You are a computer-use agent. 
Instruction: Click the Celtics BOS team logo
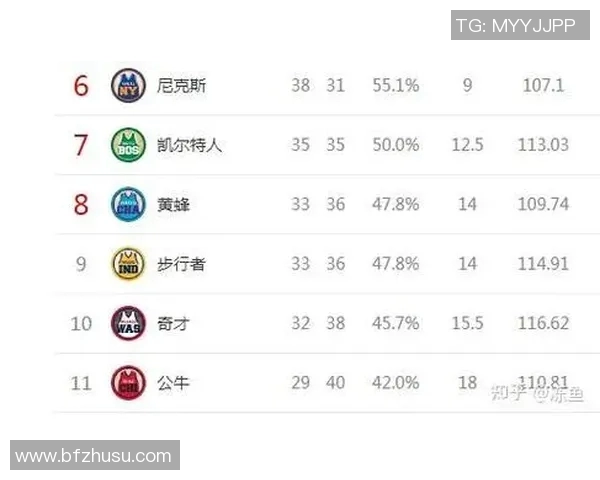127,145
